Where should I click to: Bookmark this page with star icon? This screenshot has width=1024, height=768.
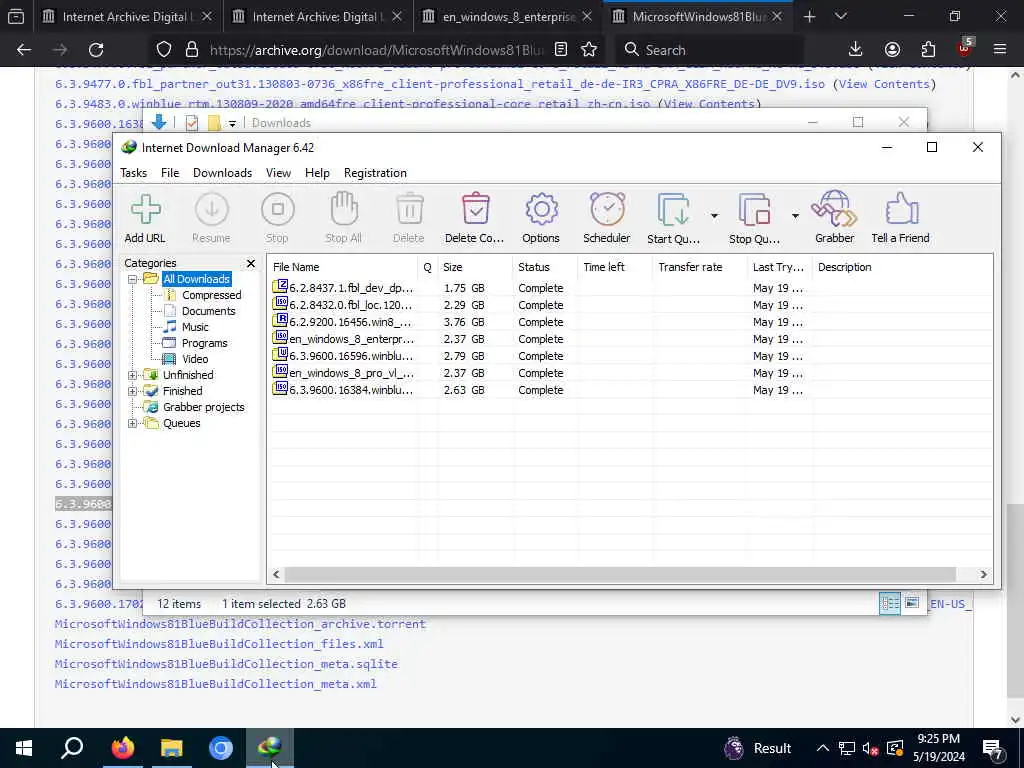589,50
